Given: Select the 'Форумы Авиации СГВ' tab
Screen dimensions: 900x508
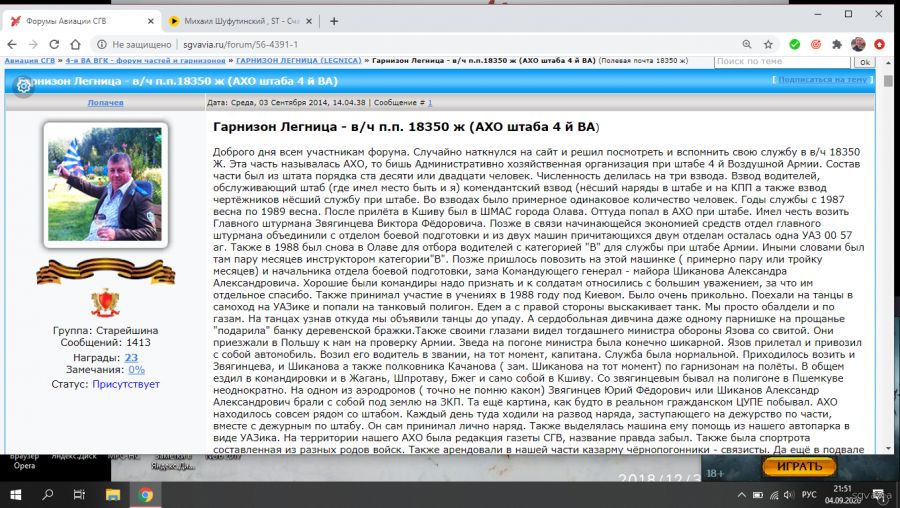Looking at the screenshot, I should click(x=82, y=21).
